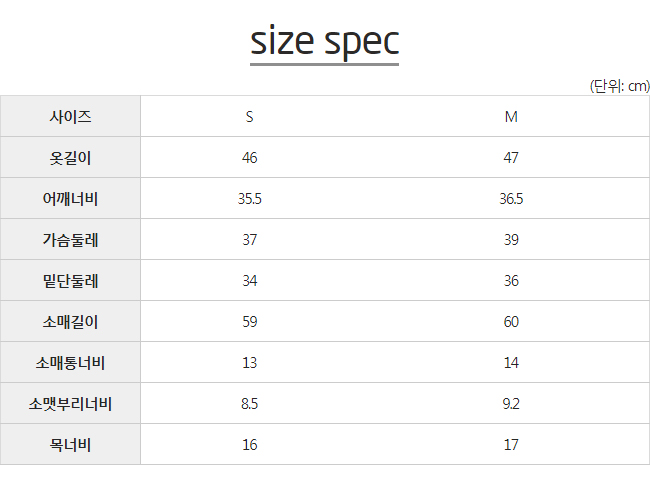The image size is (650, 494).
Task: Click the 목너비 row label
Action: click(70, 445)
